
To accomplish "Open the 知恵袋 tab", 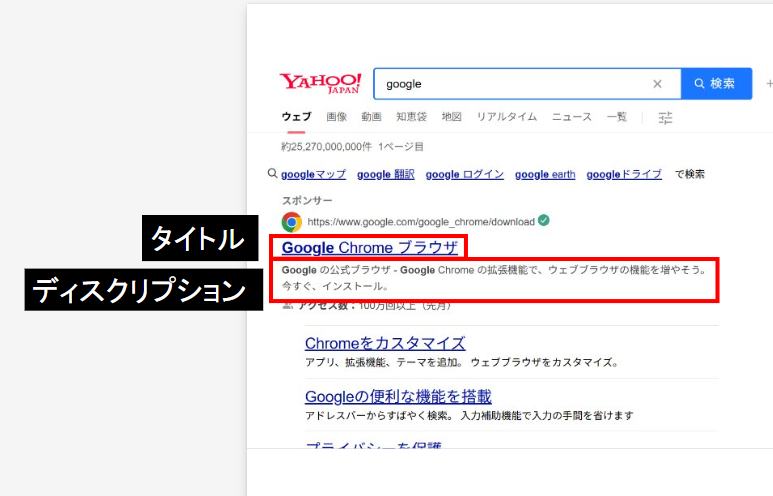I will (x=411, y=117).
